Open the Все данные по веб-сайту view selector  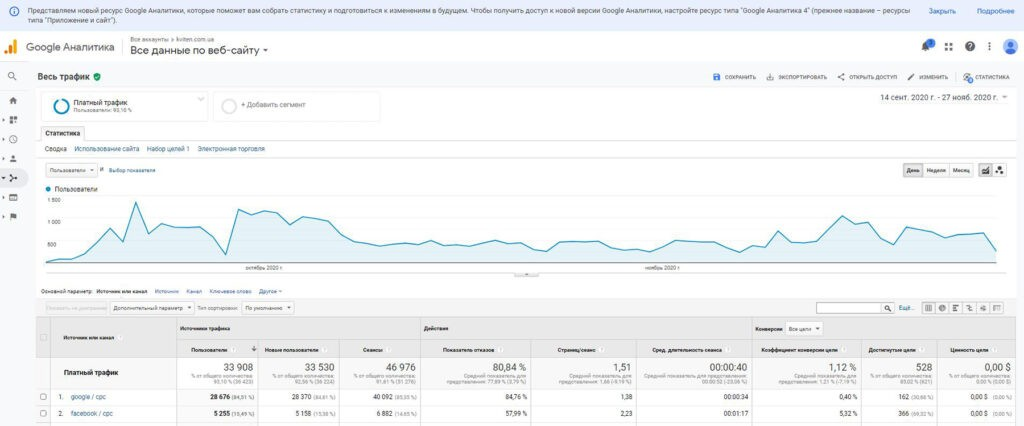[199, 50]
